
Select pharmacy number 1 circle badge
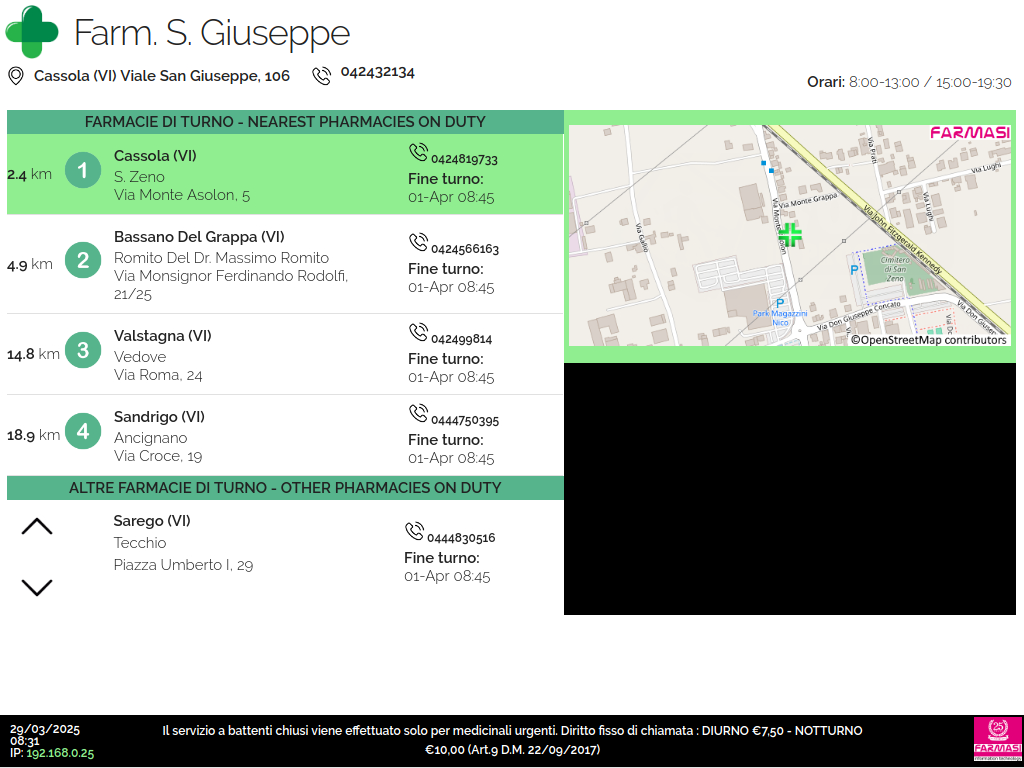click(83, 171)
